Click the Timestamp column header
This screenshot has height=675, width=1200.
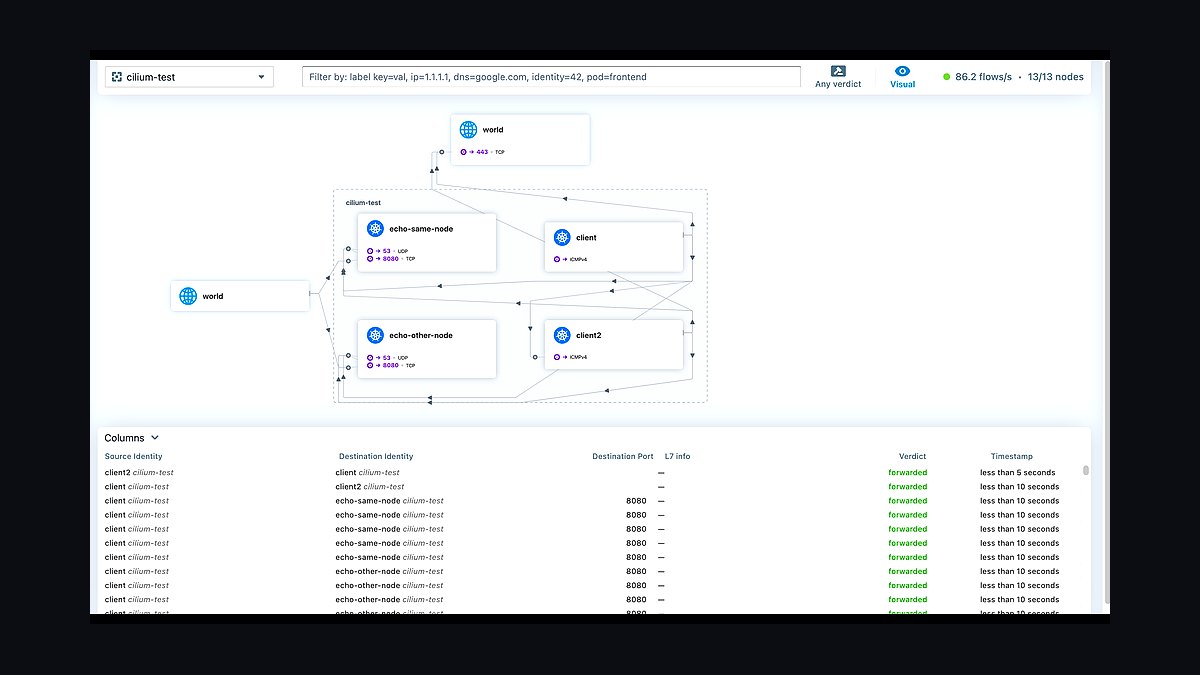[1011, 457]
